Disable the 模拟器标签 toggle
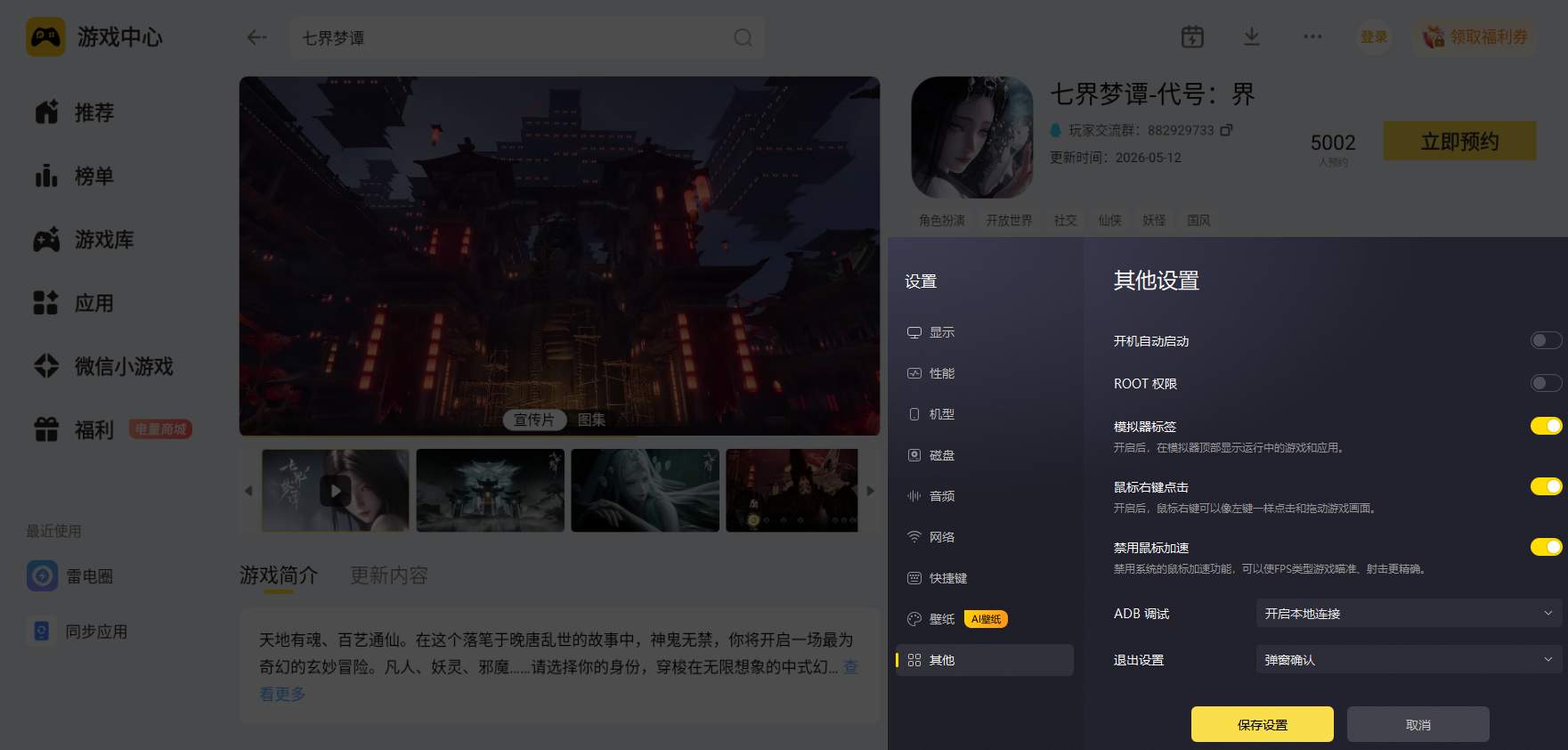Viewport: 1568px width, 750px height. (1546, 426)
